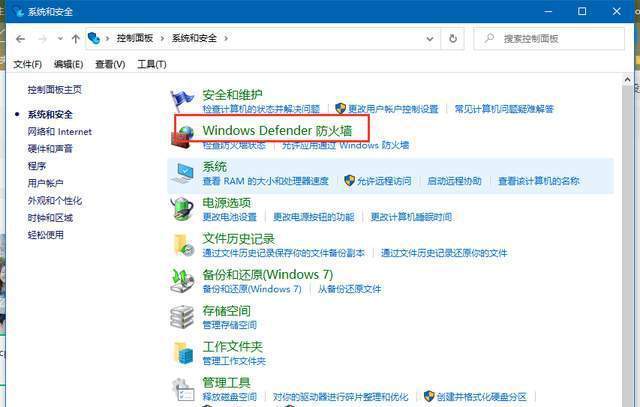640x407 pixels.
Task: Open the 文件(F) menu
Action: 27,64
